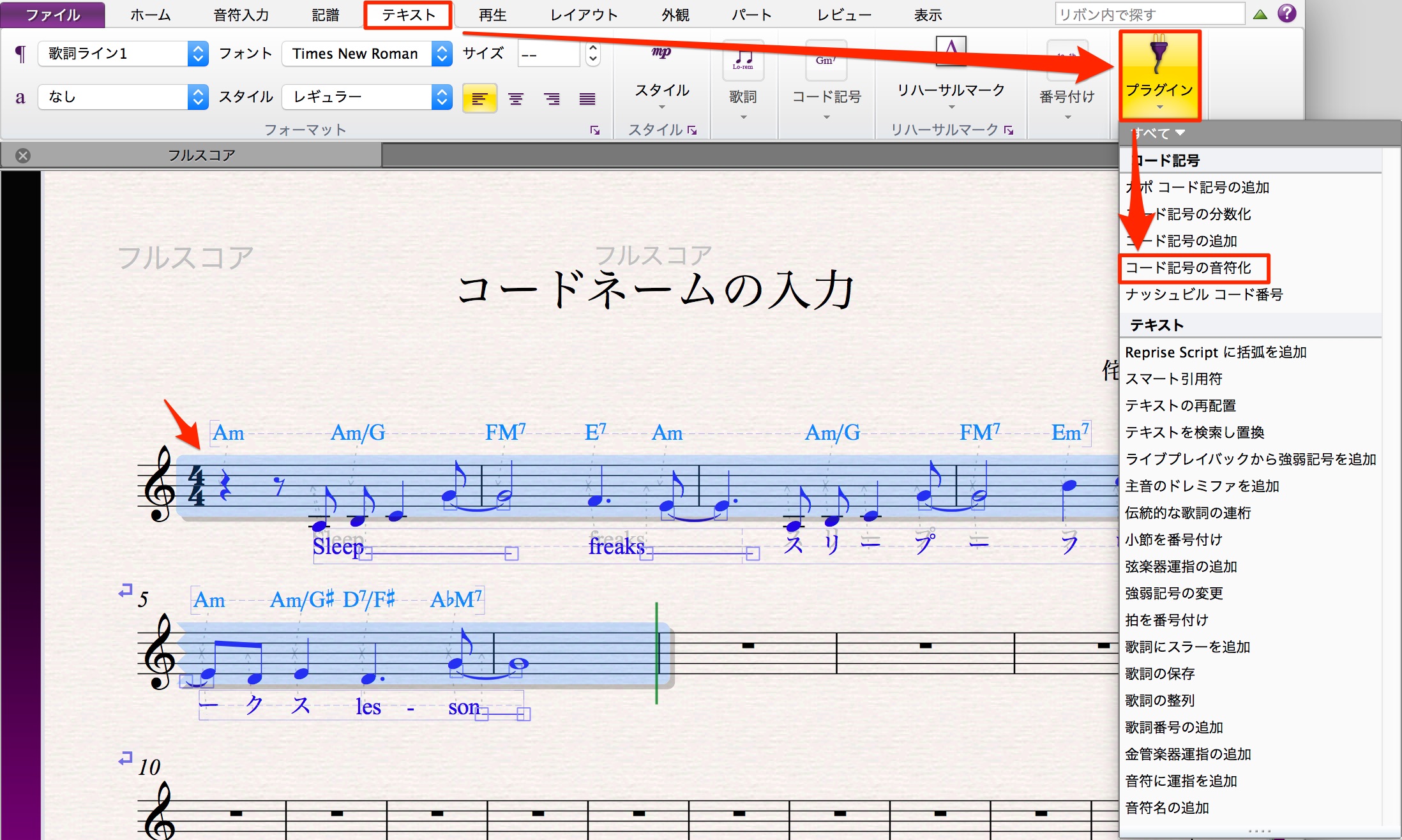The width and height of the screenshot is (1402, 840).
Task: Click layout mark icon at bar 10
Action: pyautogui.click(x=125, y=758)
